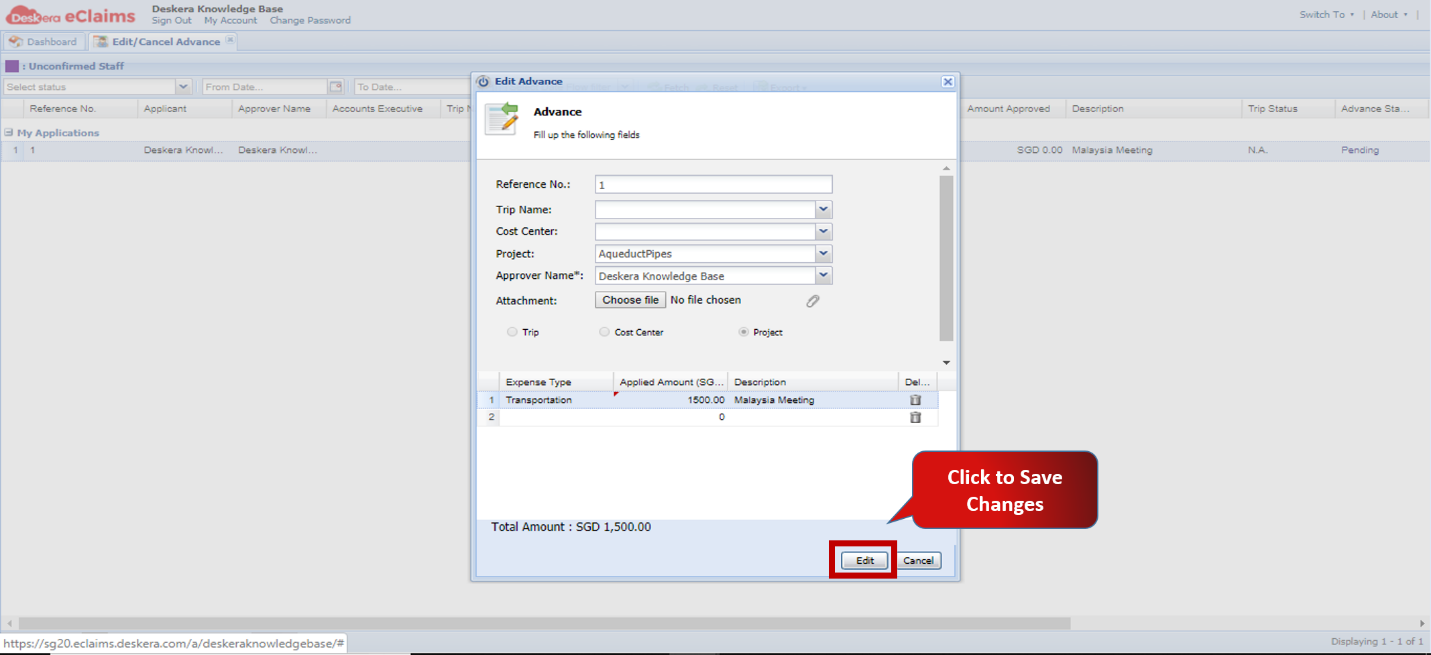This screenshot has width=1431, height=655.
Task: Click the Dashboard tab icon
Action: [15, 42]
